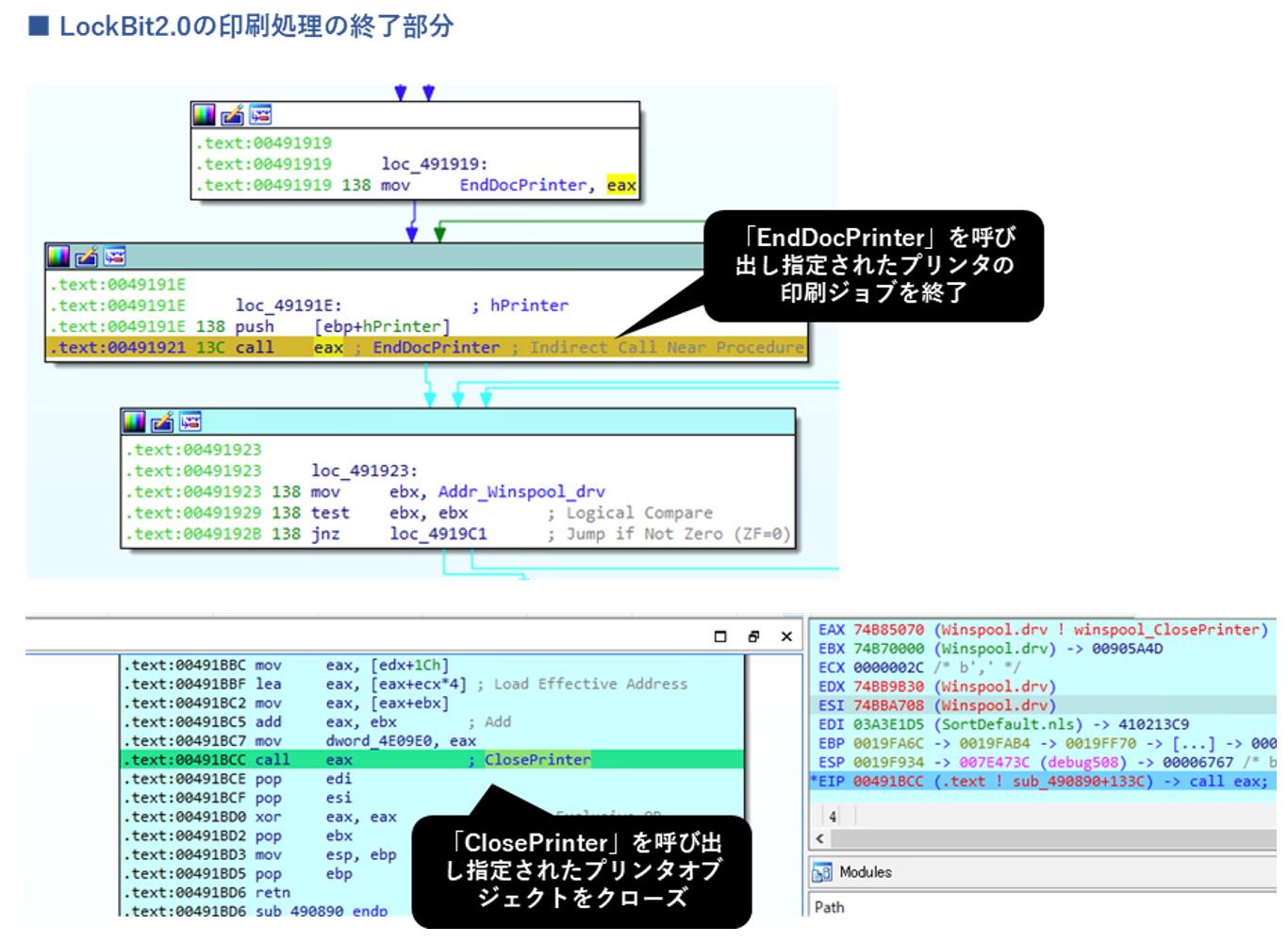Click the edit comment icon on loc_49191E block
Screen dimensions: 1288x943
87,256
